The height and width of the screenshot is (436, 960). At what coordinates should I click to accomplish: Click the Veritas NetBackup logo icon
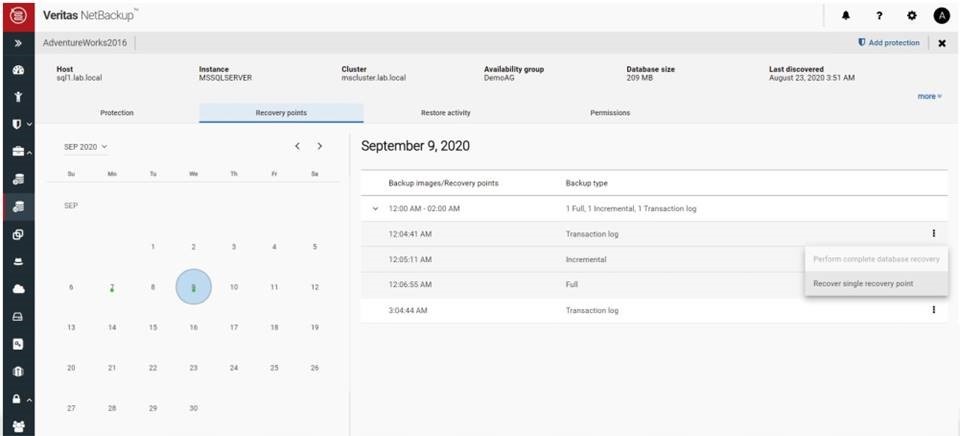18,15
